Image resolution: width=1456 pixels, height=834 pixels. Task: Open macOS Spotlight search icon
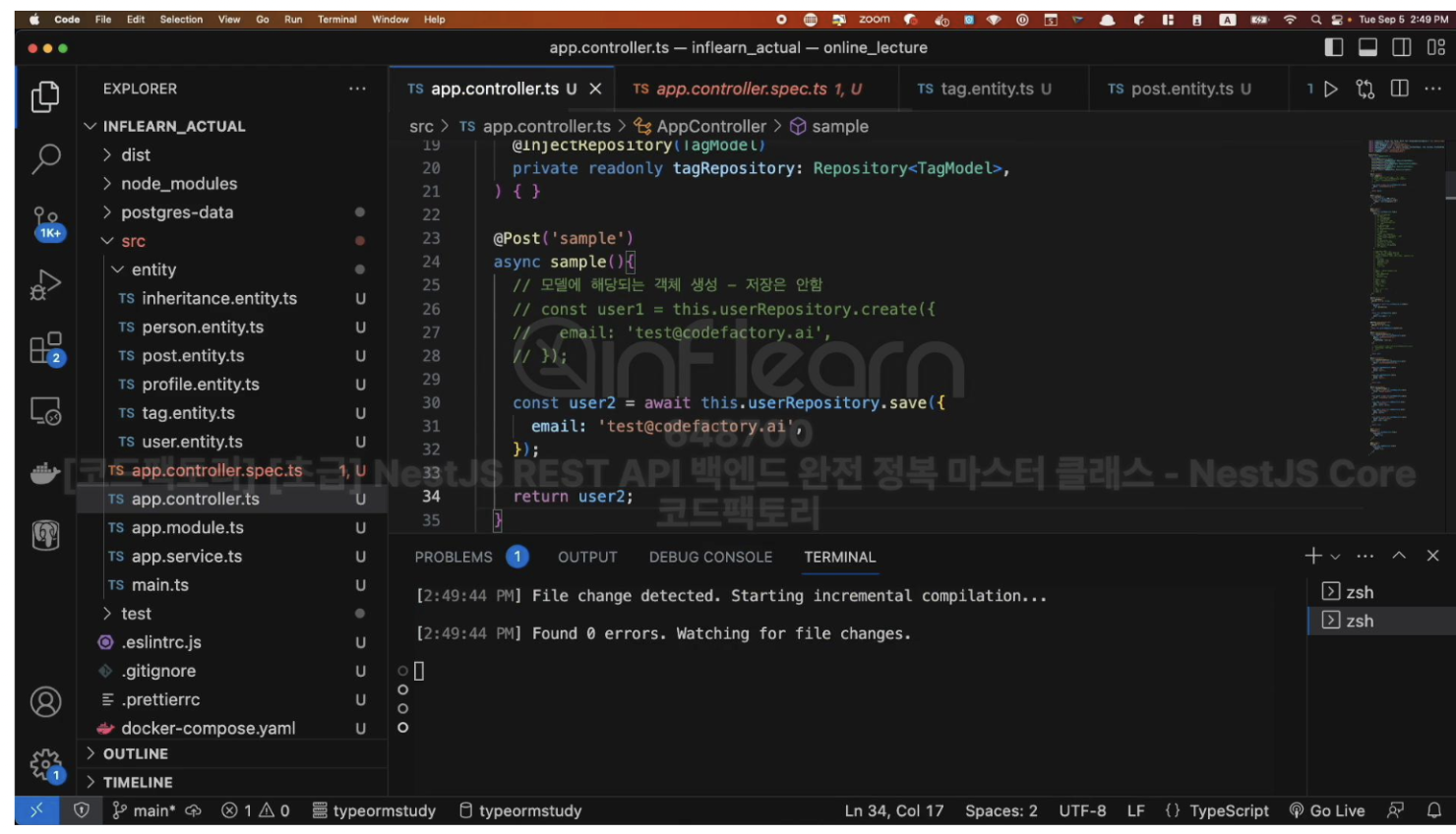coord(1315,19)
